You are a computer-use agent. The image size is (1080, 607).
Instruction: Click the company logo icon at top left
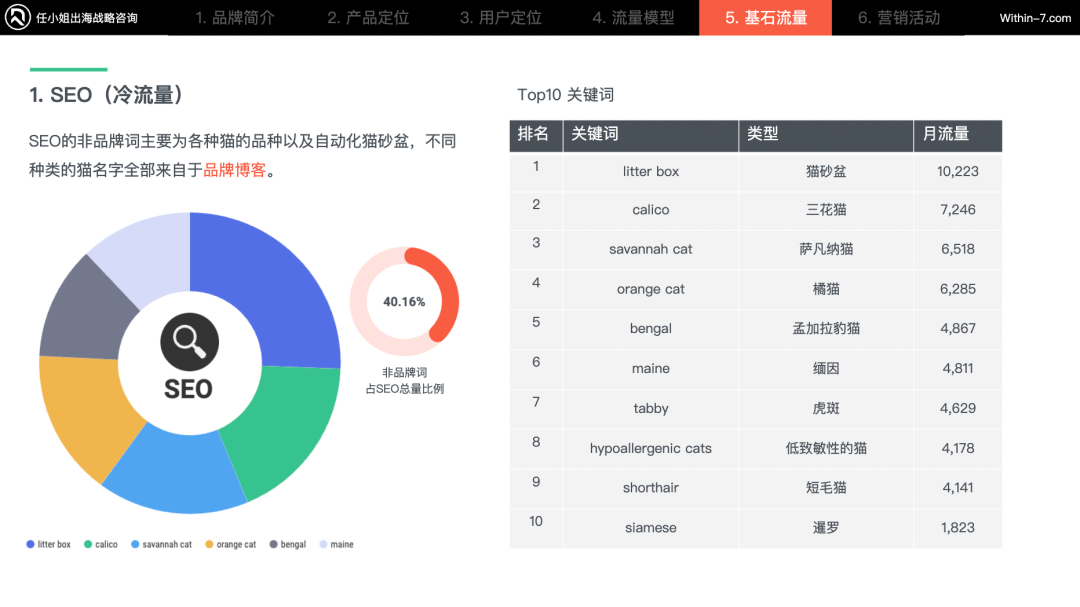point(17,17)
